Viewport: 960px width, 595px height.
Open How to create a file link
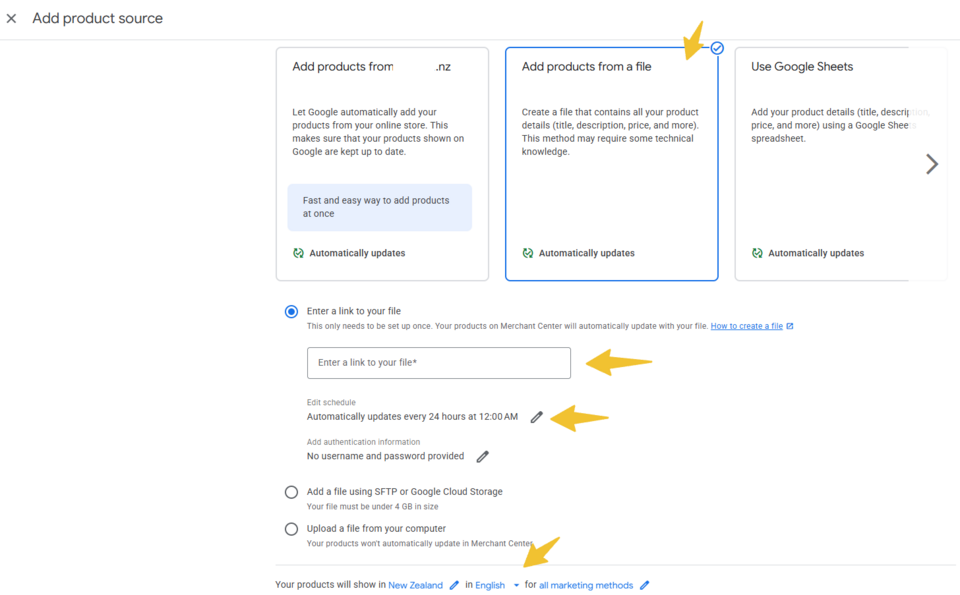coord(746,326)
